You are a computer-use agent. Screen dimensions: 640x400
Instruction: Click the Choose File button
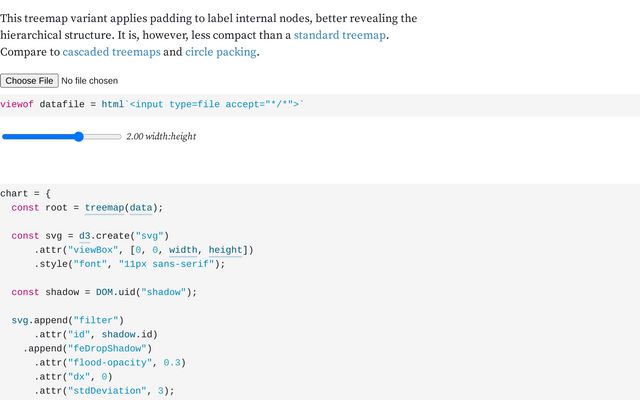29,81
